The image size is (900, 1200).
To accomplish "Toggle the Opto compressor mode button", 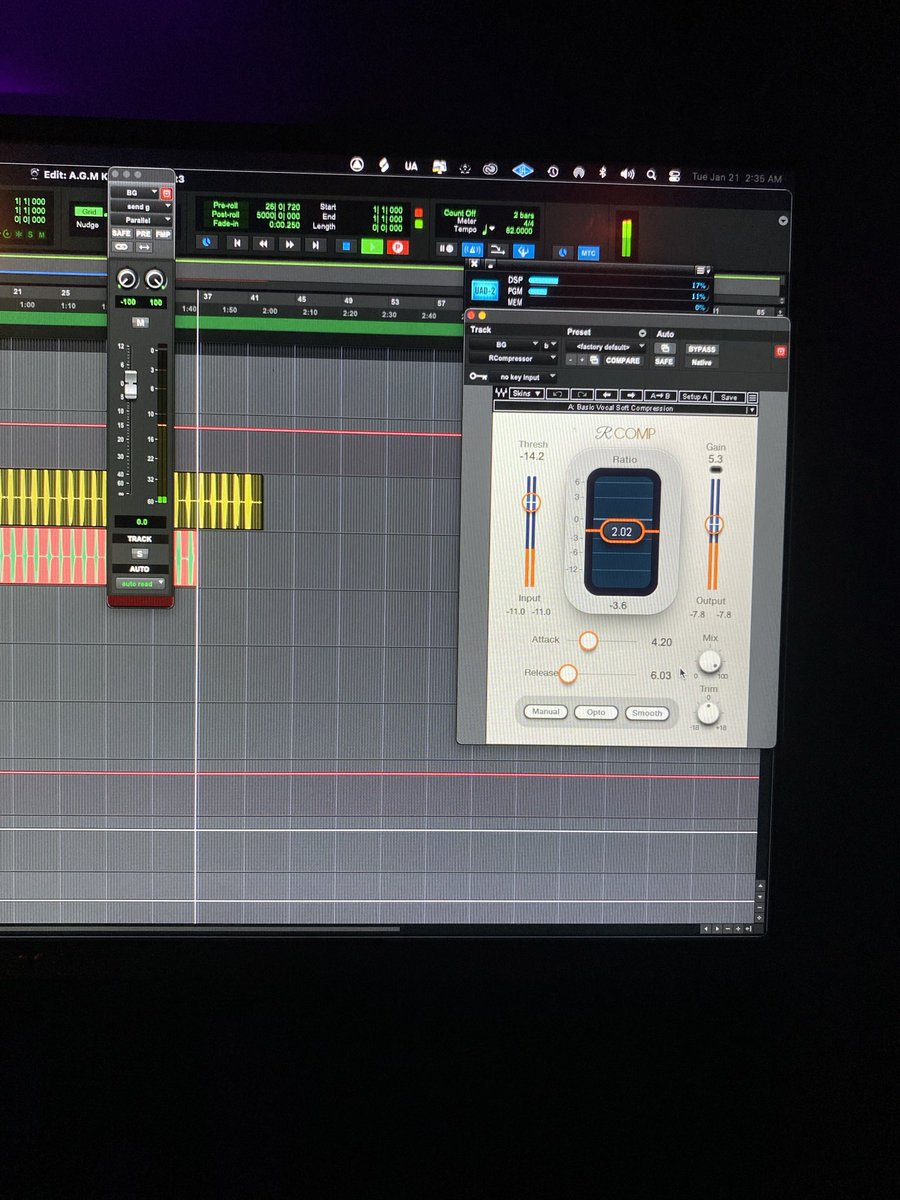I will coord(596,713).
